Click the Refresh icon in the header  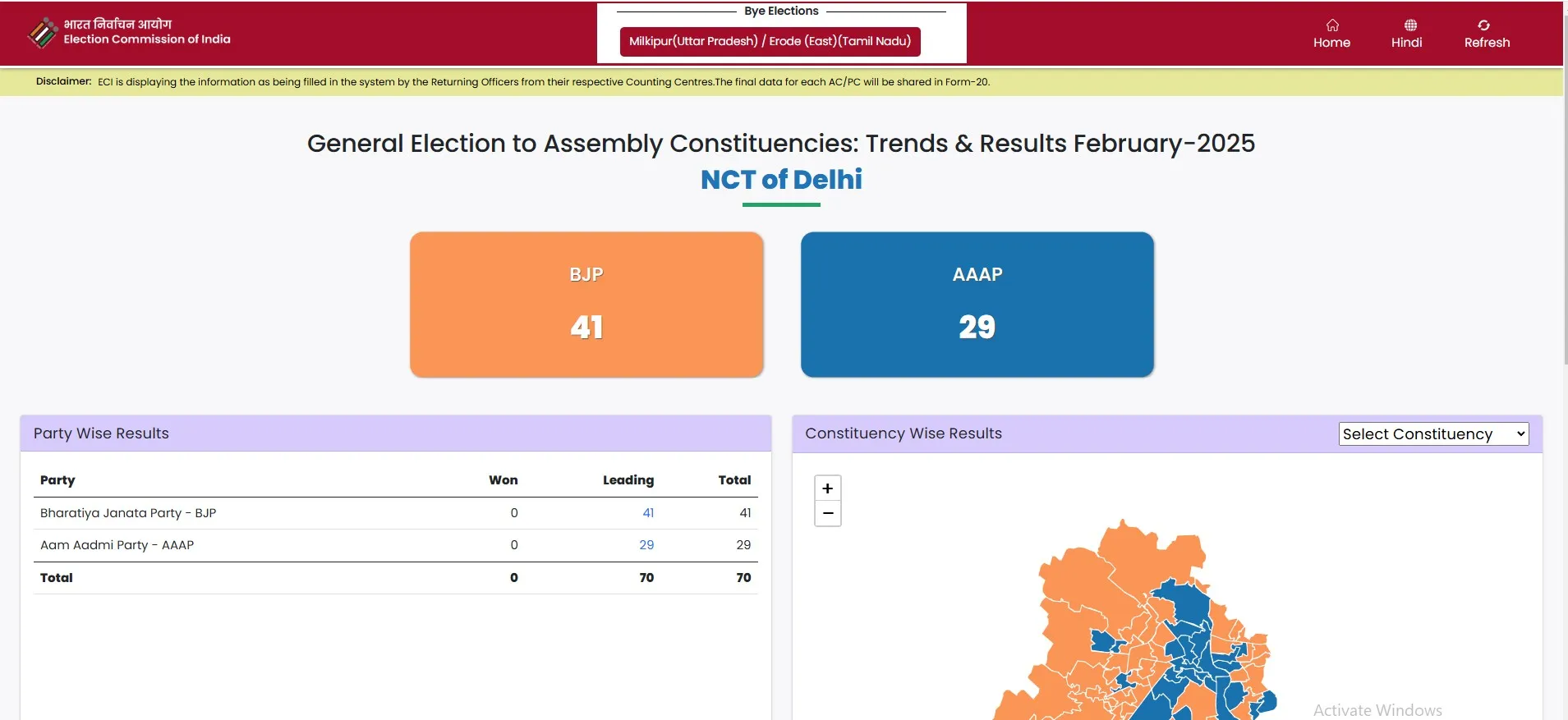click(x=1486, y=25)
